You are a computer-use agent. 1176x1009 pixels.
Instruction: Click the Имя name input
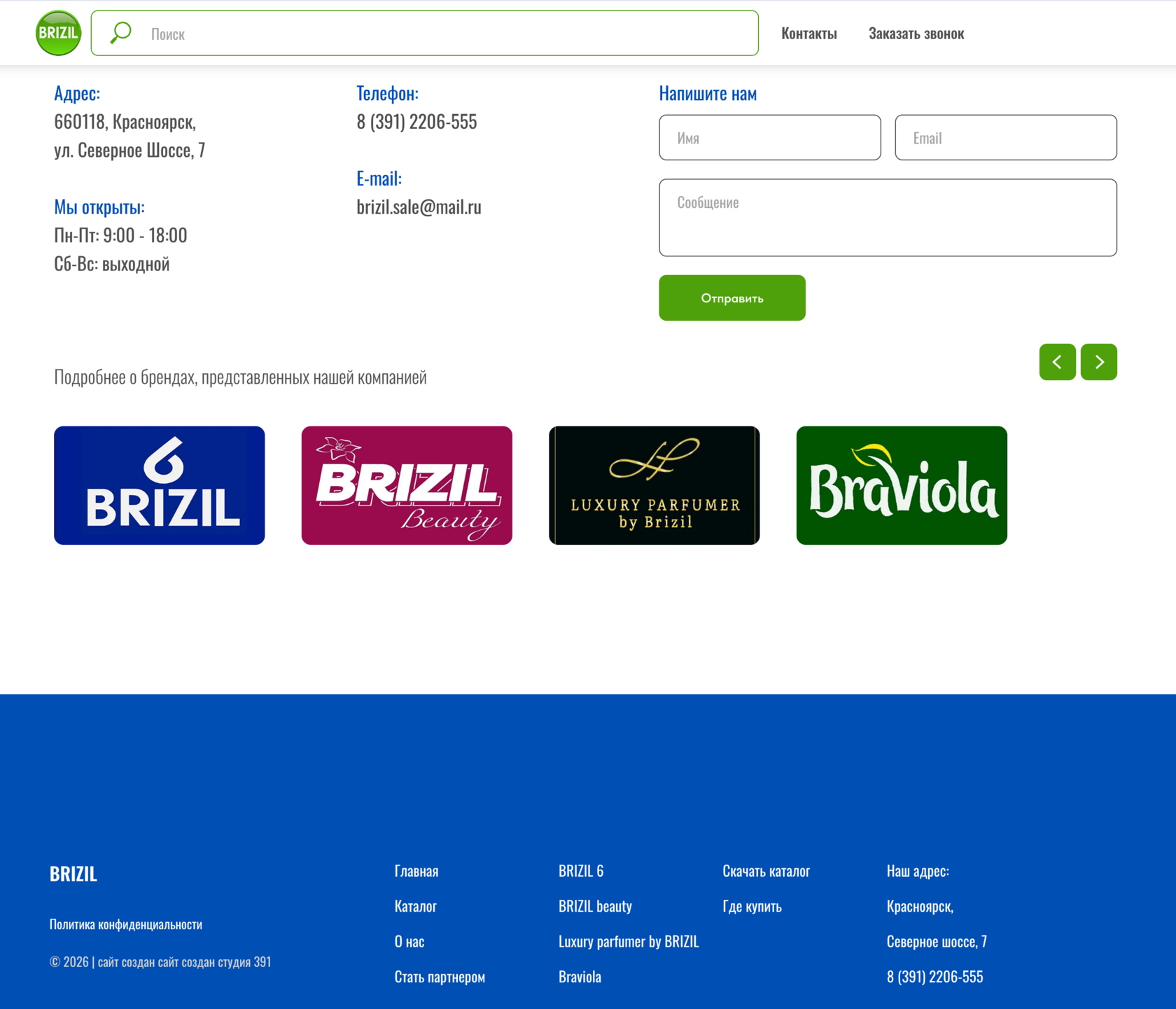coord(770,137)
